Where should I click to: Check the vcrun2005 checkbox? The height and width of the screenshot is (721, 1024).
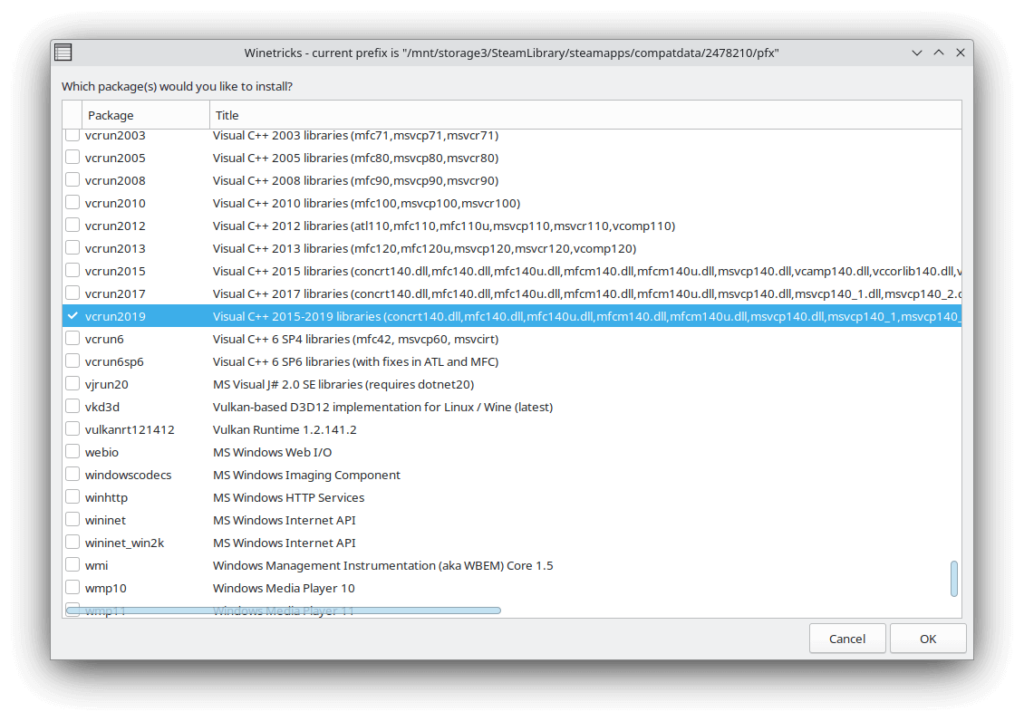click(72, 157)
